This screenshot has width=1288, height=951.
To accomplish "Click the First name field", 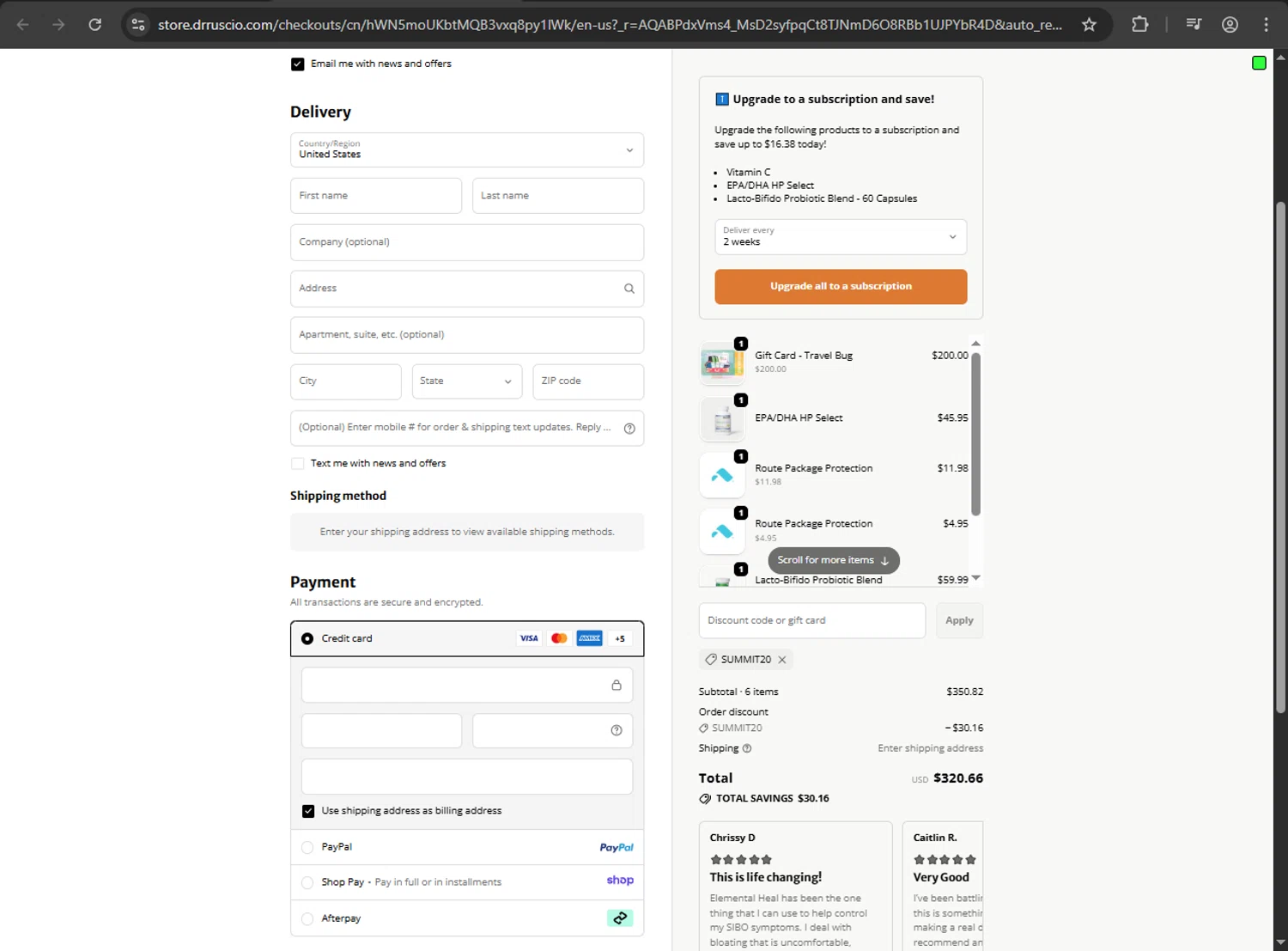I will [376, 196].
